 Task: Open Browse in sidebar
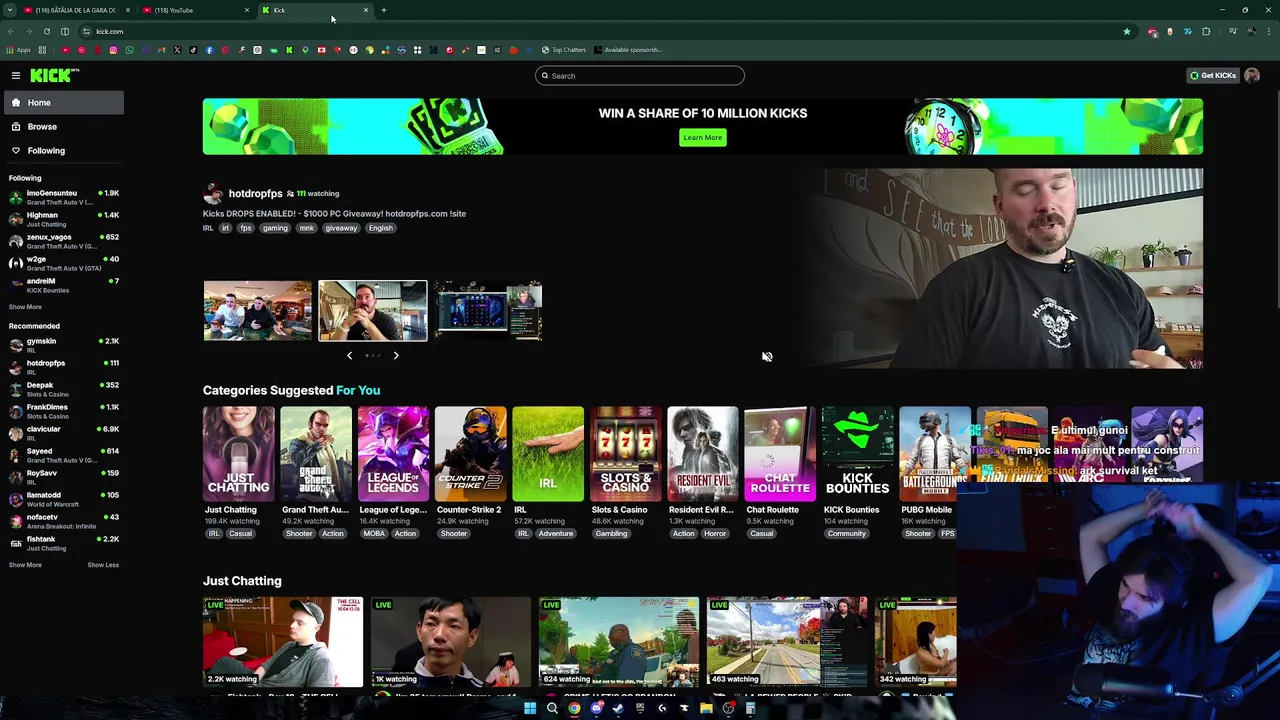click(63, 126)
